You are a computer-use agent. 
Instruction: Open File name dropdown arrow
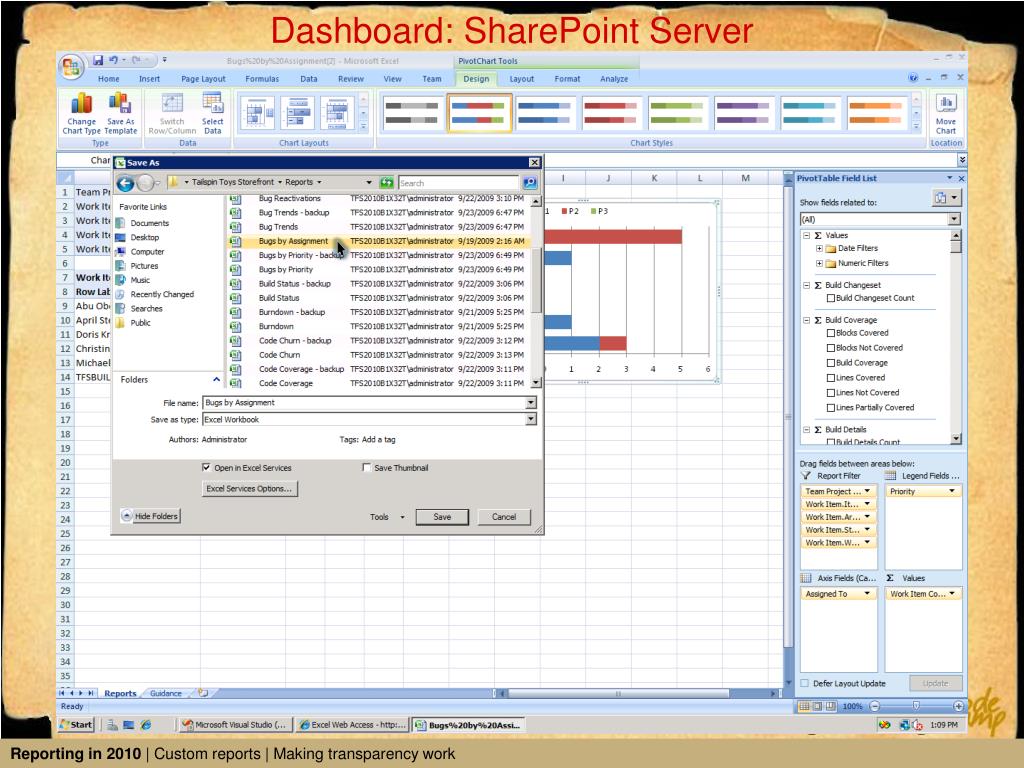point(531,403)
